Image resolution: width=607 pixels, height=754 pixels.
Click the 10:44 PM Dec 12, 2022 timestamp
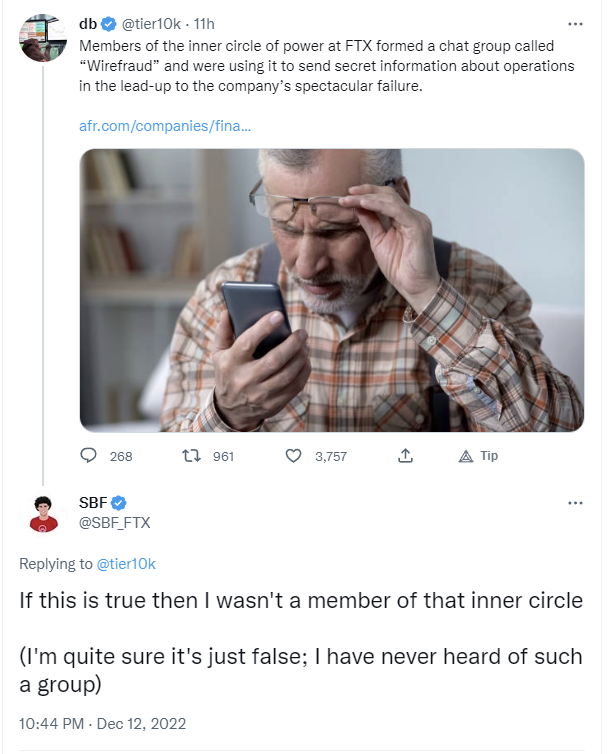(x=103, y=723)
